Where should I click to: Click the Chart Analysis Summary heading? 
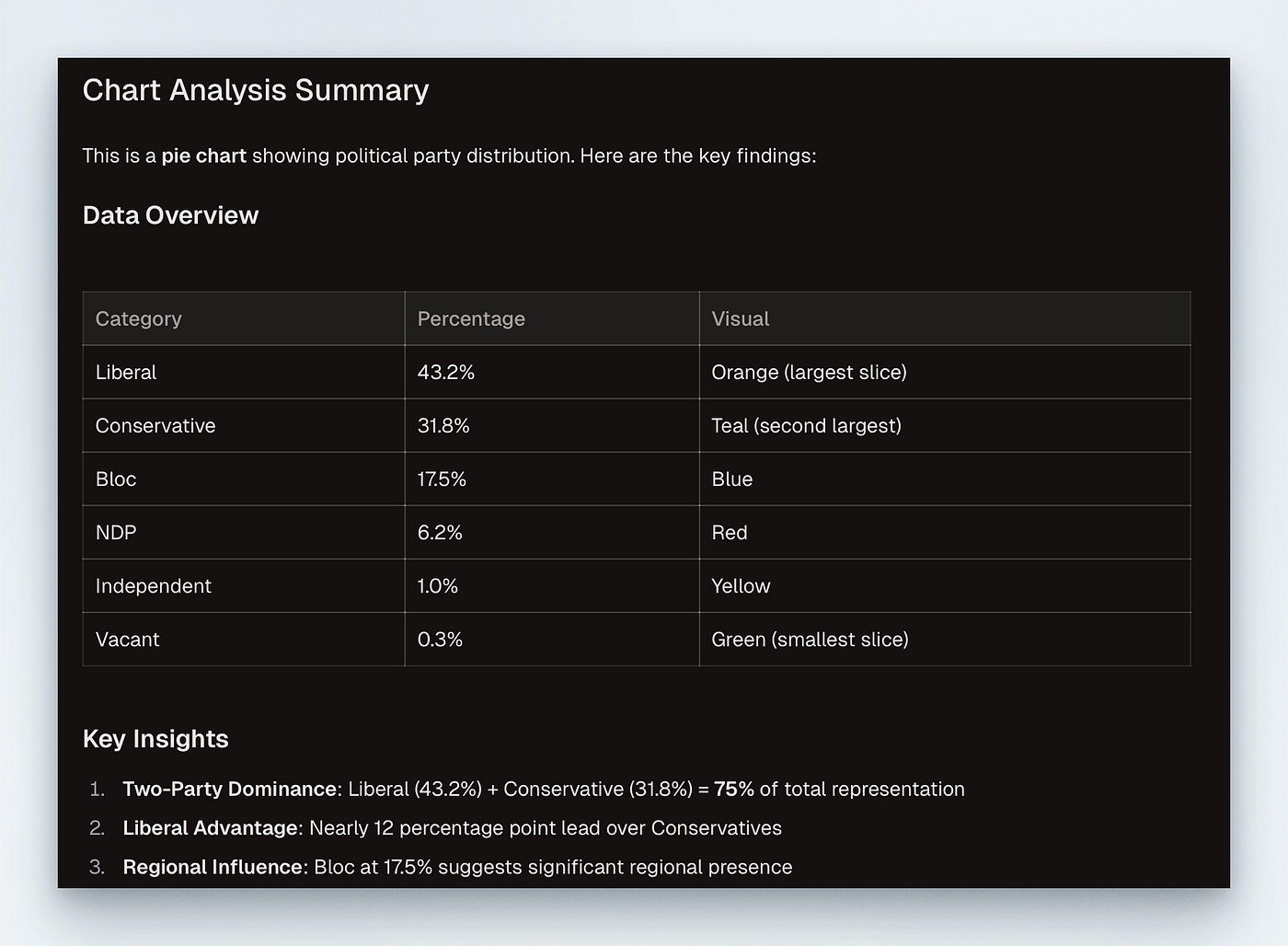pyautogui.click(x=256, y=90)
